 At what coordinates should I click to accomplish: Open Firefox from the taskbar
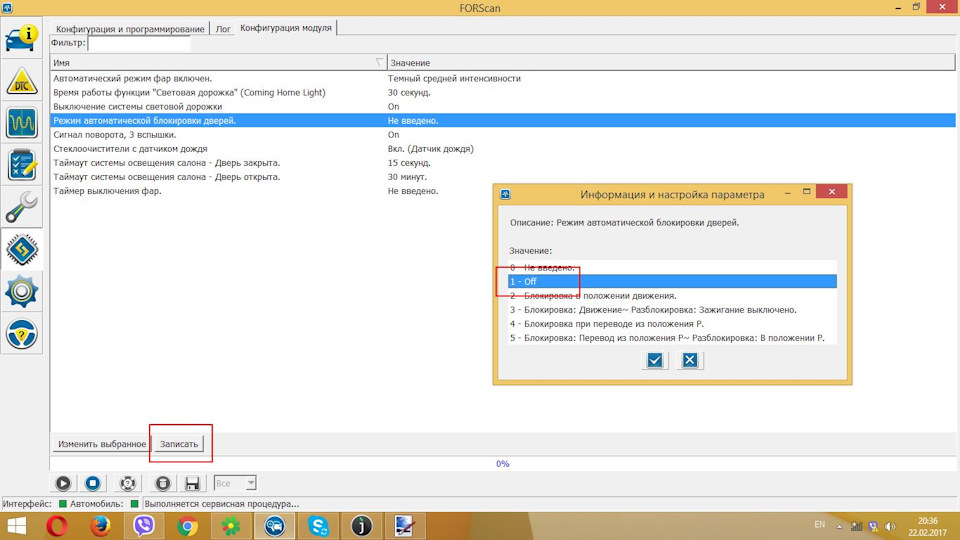[x=100, y=526]
